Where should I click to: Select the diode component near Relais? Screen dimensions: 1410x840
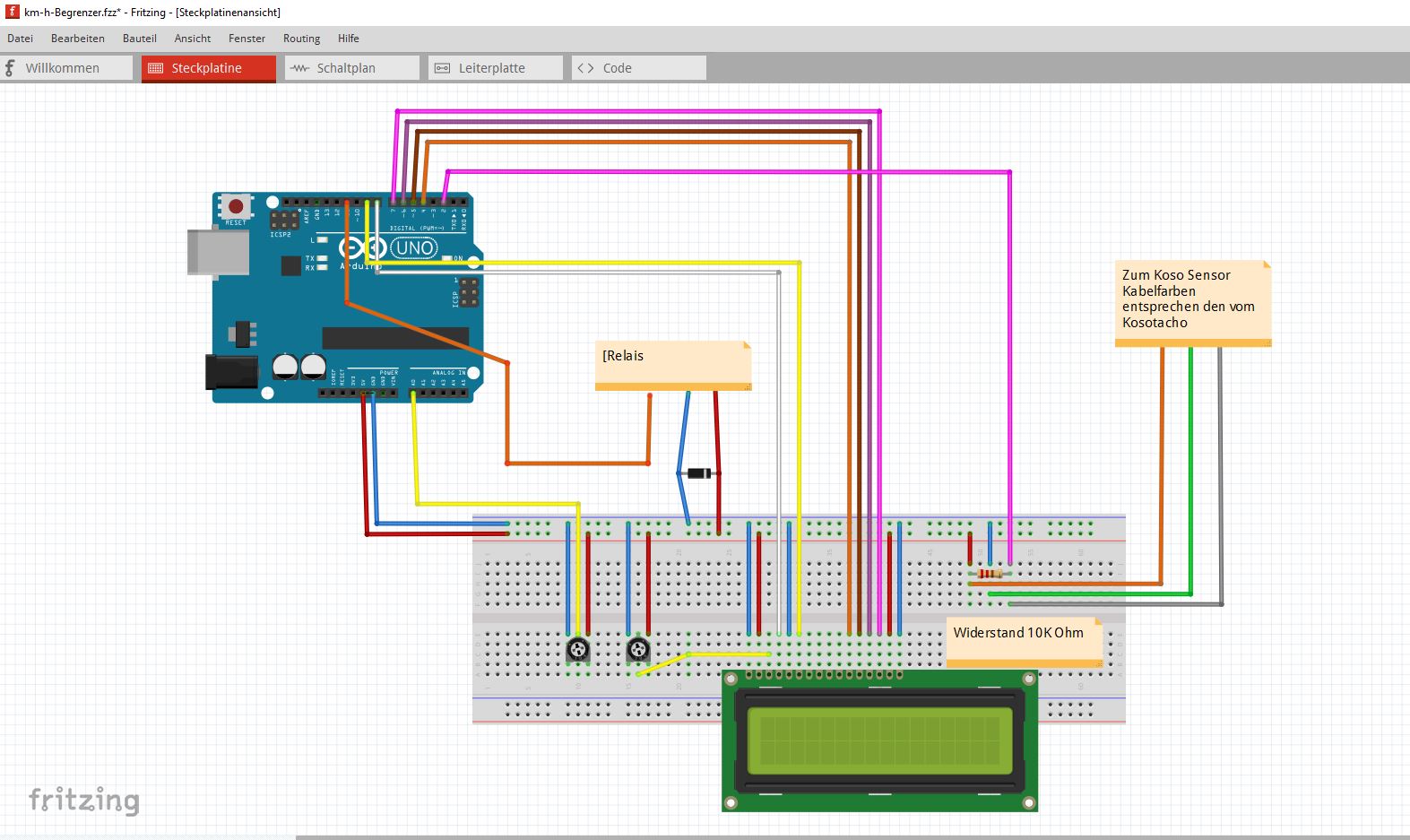(698, 473)
